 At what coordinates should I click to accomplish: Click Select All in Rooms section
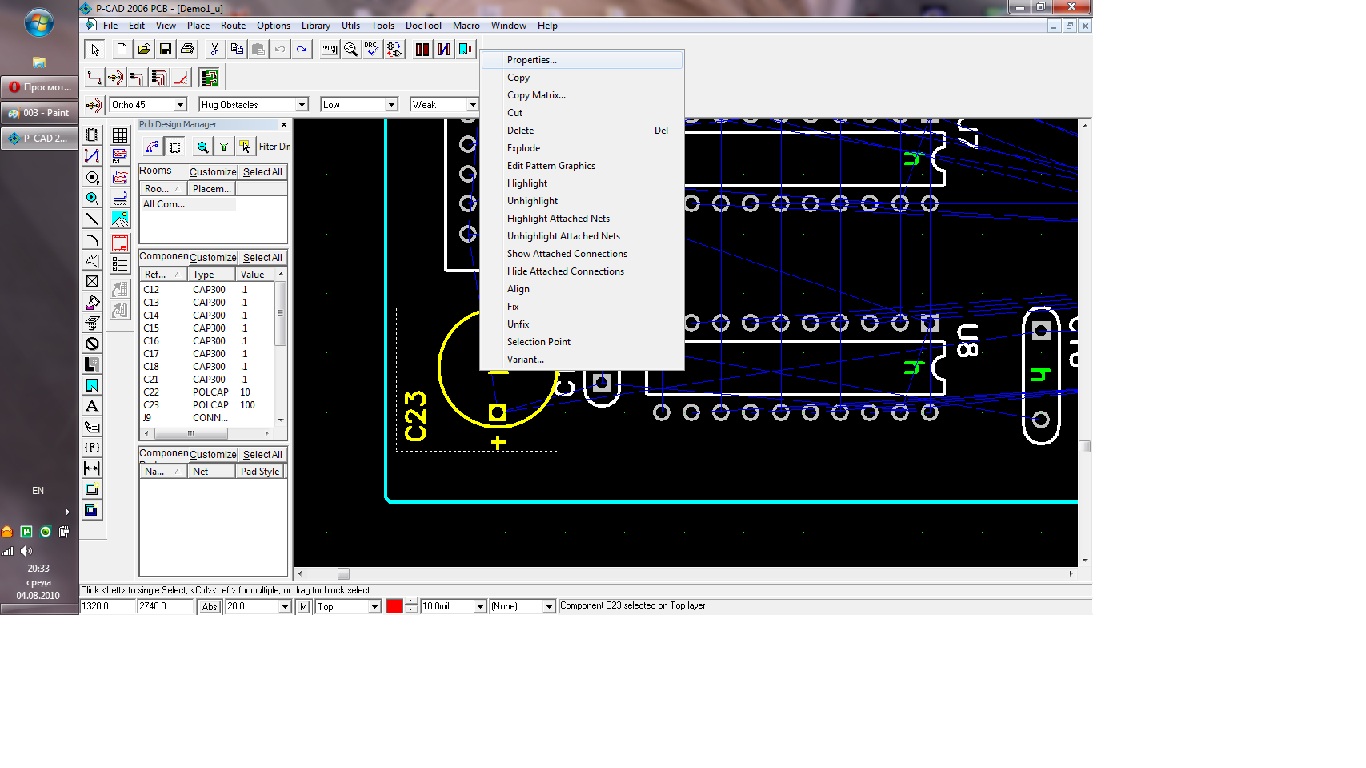263,172
